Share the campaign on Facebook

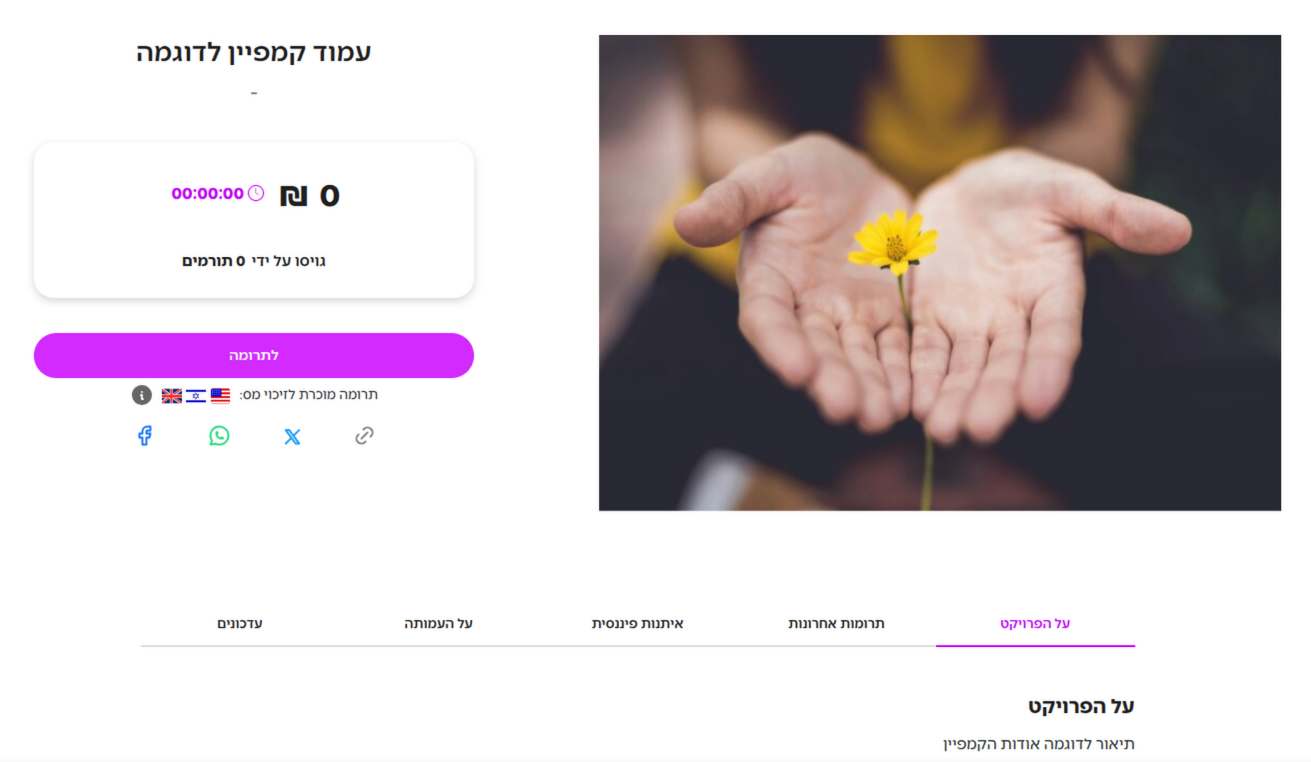click(x=145, y=436)
